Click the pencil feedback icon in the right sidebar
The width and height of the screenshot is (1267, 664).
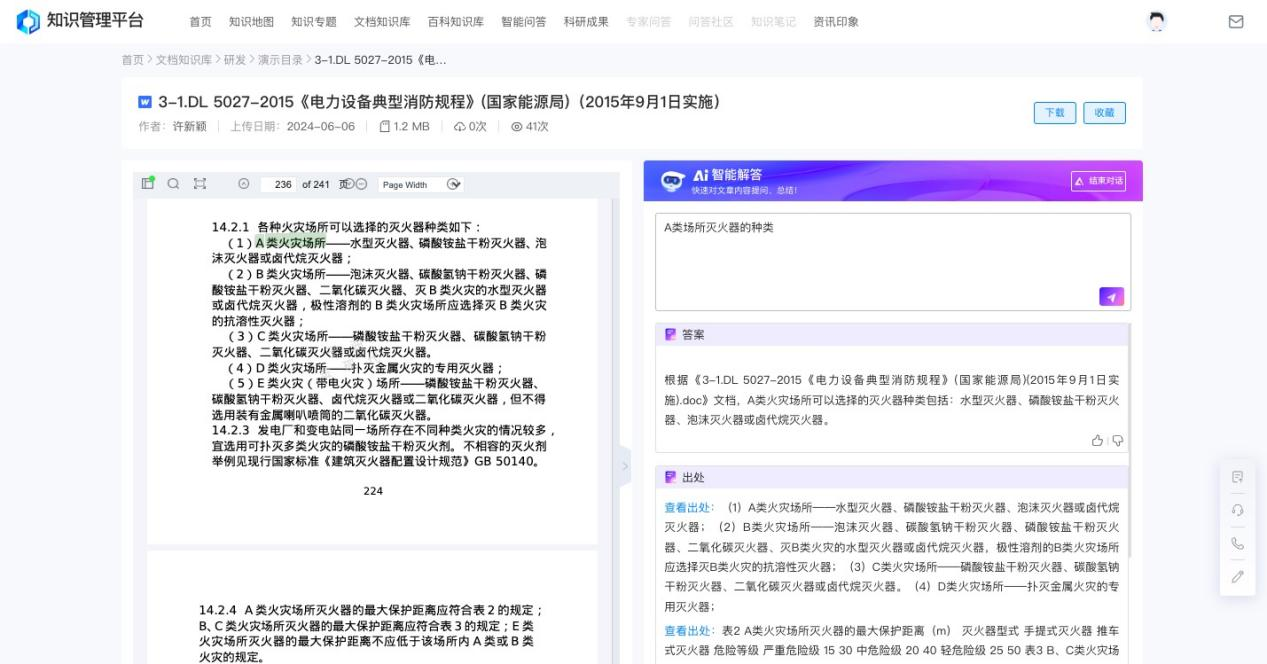(x=1237, y=576)
